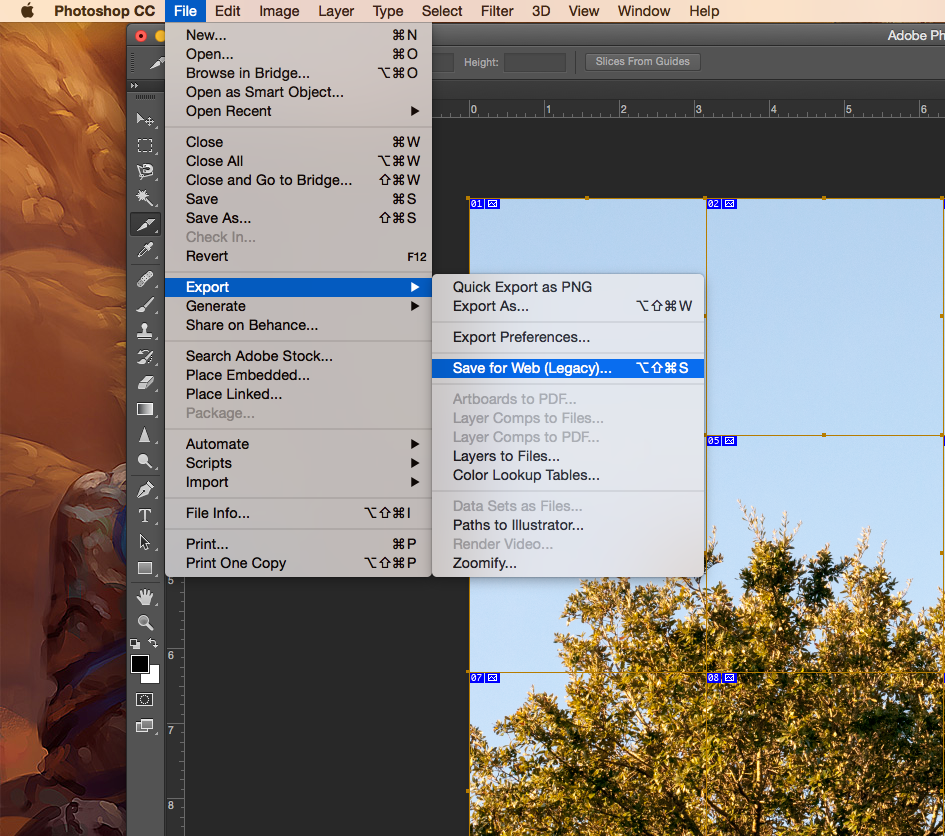This screenshot has width=945, height=836.
Task: Select the Zoom tool
Action: 145,622
